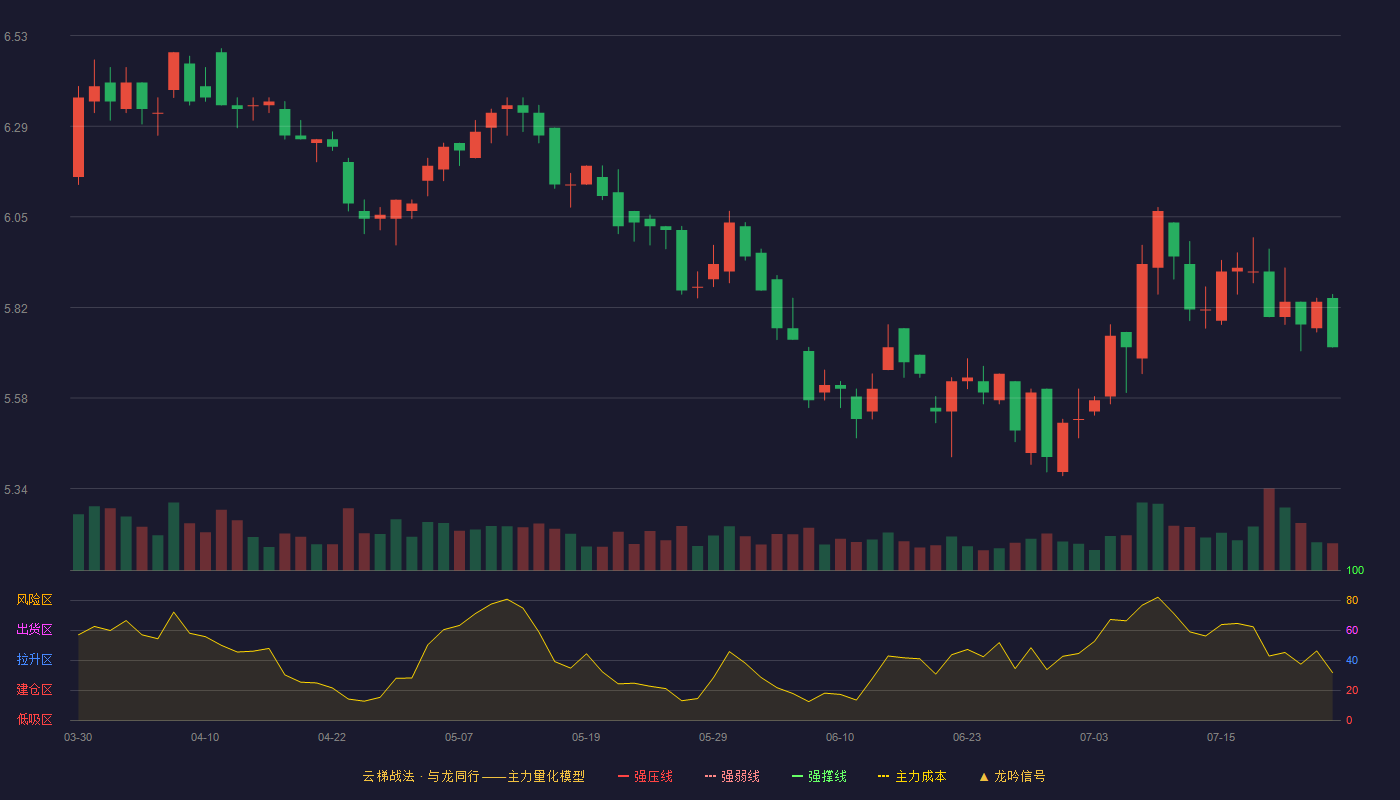Image resolution: width=1400 pixels, height=800 pixels.
Task: Click the green line icon beside 强撑线
Action: 797,776
